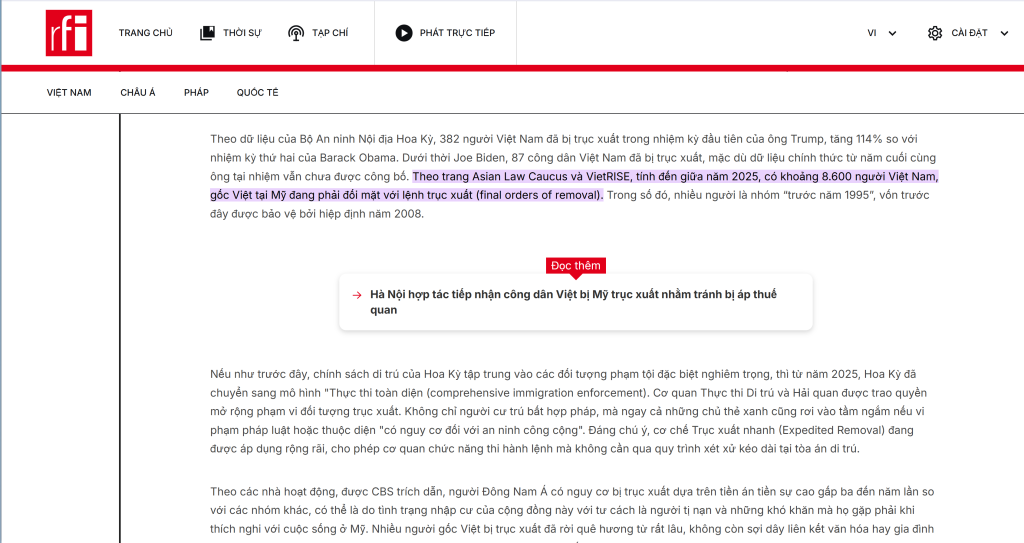1024x543 pixels.
Task: Open the Tạp Chí section
Action: click(330, 33)
